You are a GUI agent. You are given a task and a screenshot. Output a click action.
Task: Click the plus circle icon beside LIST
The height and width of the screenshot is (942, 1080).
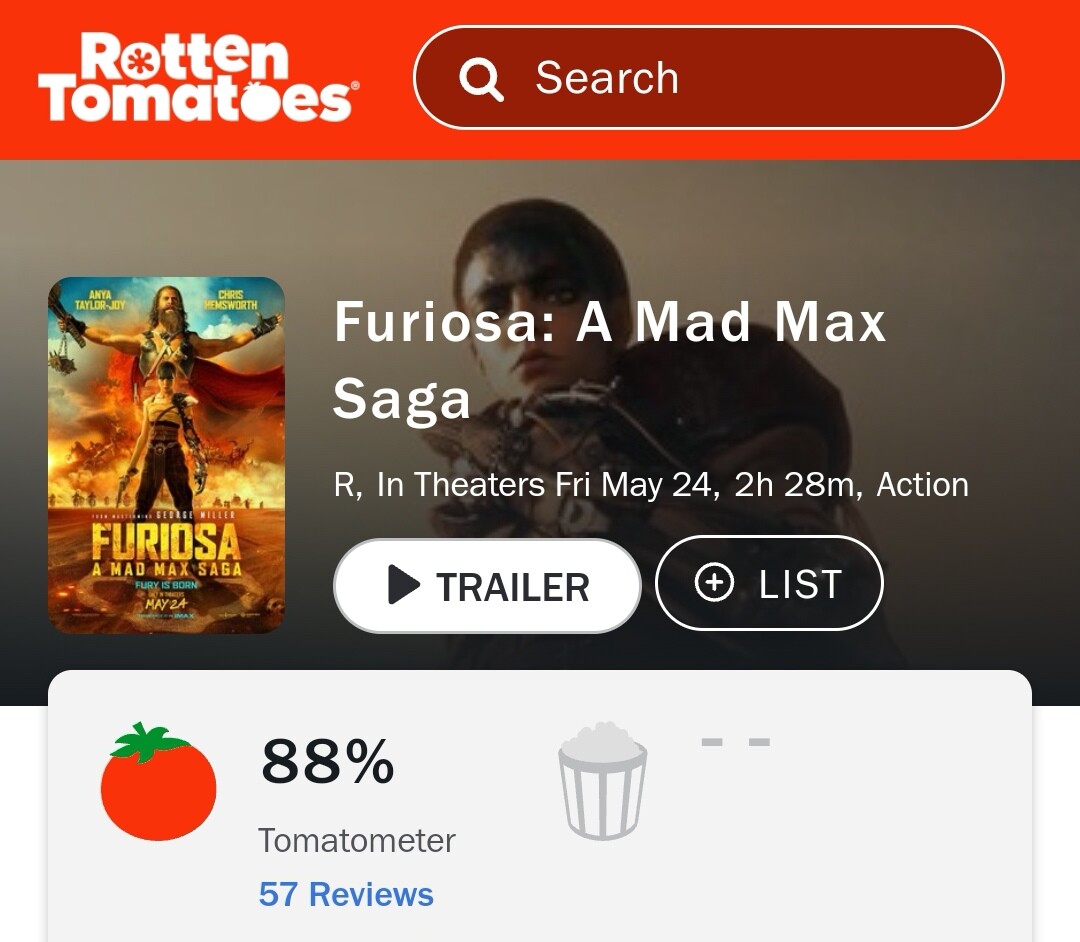[714, 584]
